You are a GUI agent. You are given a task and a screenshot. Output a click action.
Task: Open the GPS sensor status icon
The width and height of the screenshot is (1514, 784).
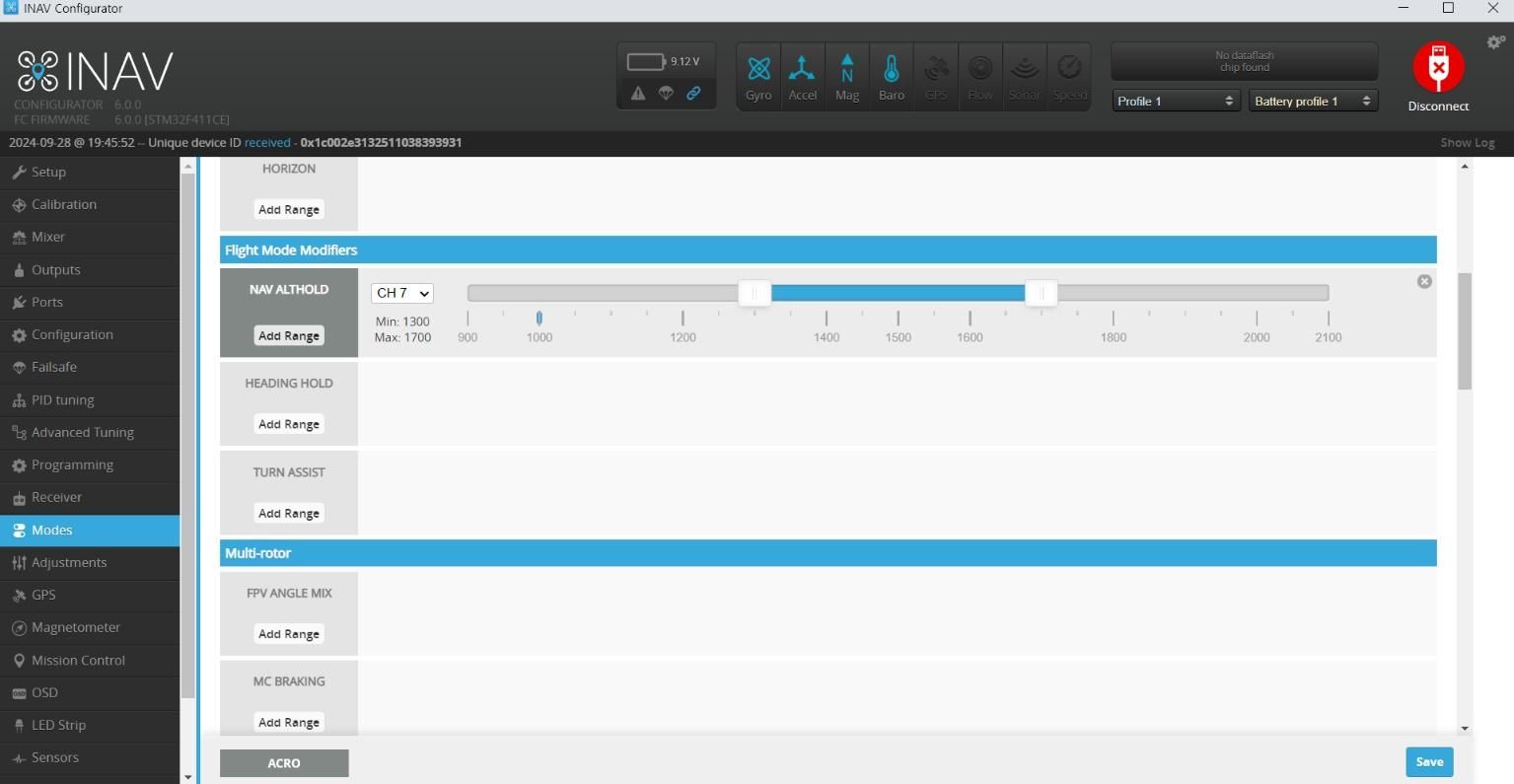[935, 74]
